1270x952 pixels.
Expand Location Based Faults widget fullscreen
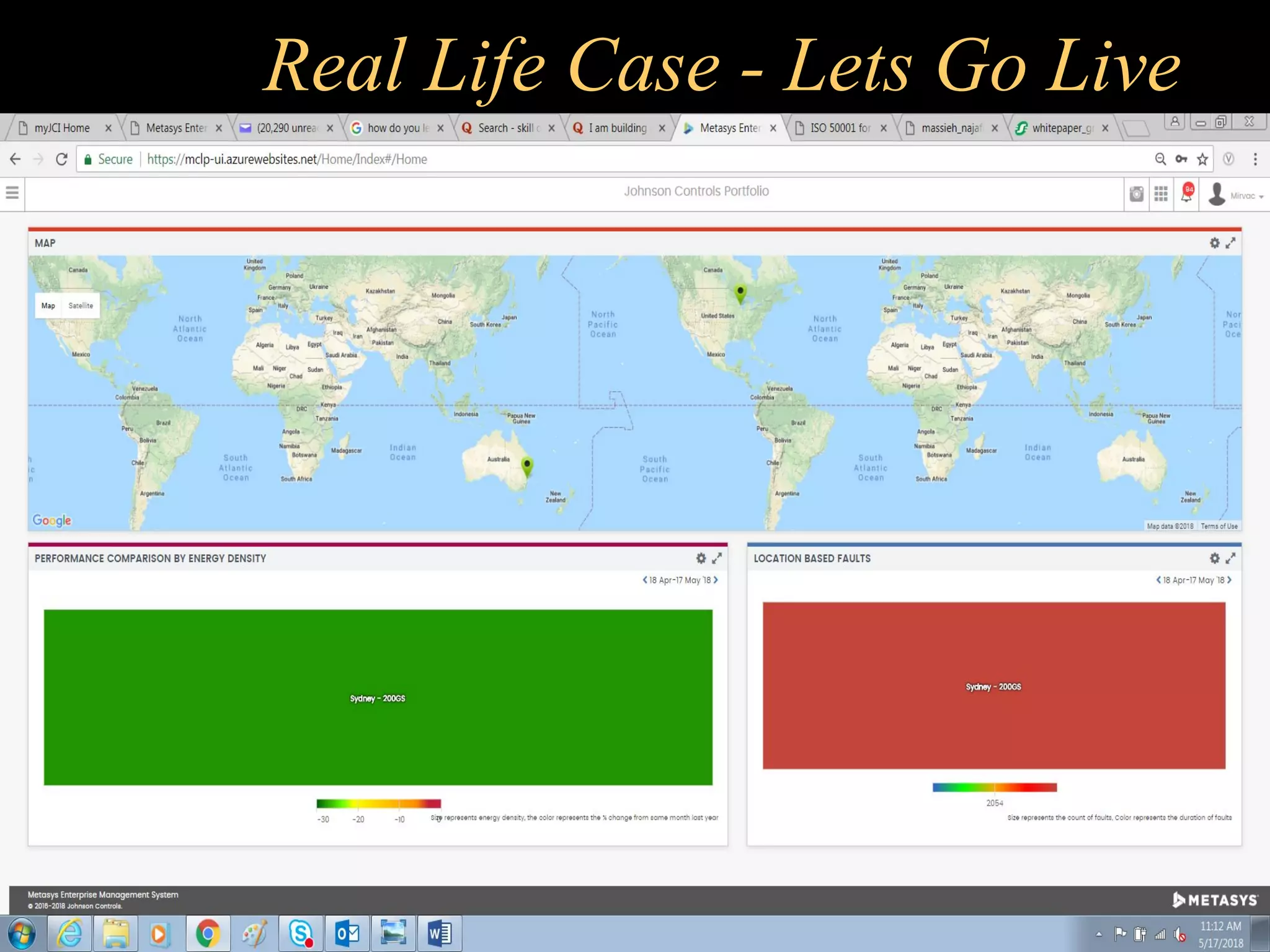click(x=1230, y=558)
